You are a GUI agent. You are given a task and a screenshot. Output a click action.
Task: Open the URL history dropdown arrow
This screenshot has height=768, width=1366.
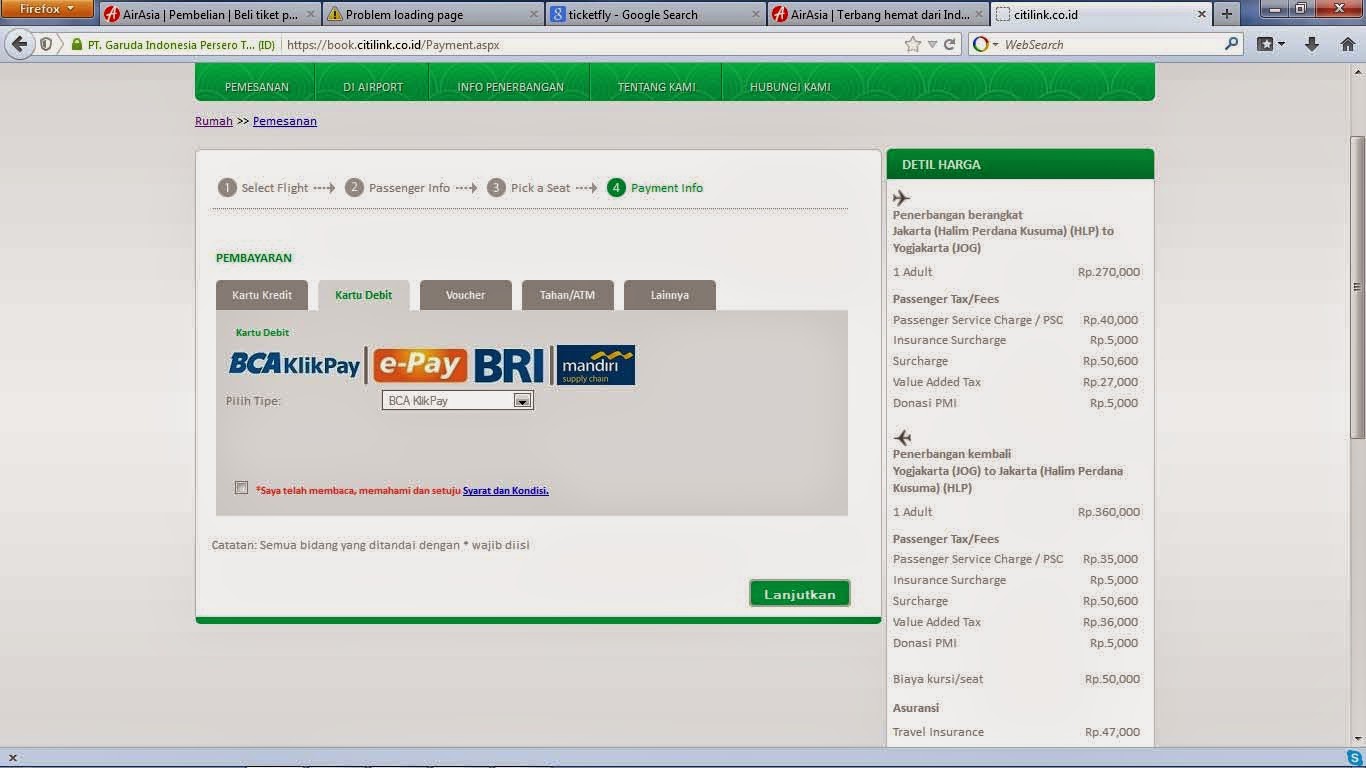click(x=932, y=44)
